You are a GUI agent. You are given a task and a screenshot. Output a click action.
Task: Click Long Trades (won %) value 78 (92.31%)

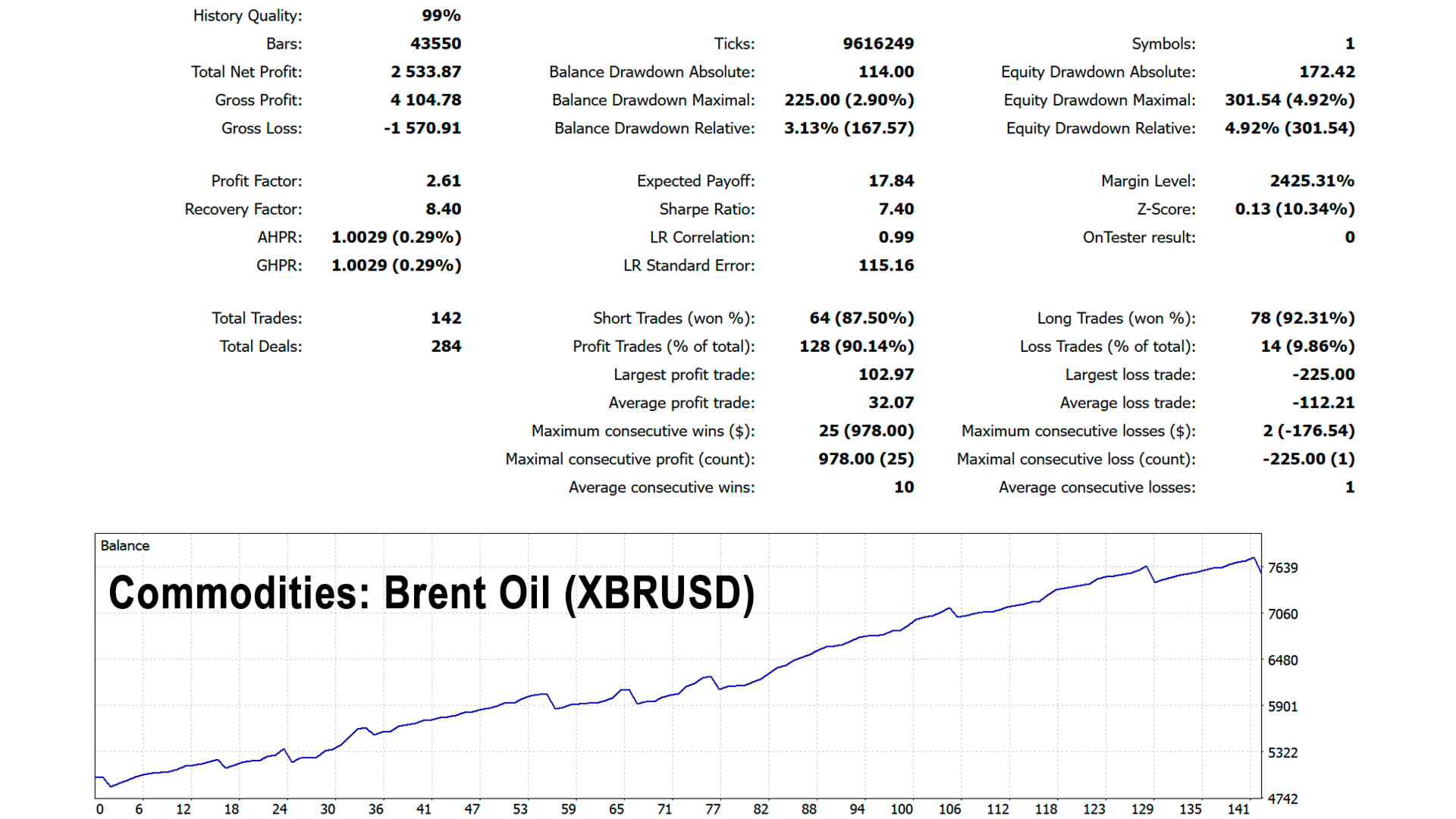tap(1301, 318)
